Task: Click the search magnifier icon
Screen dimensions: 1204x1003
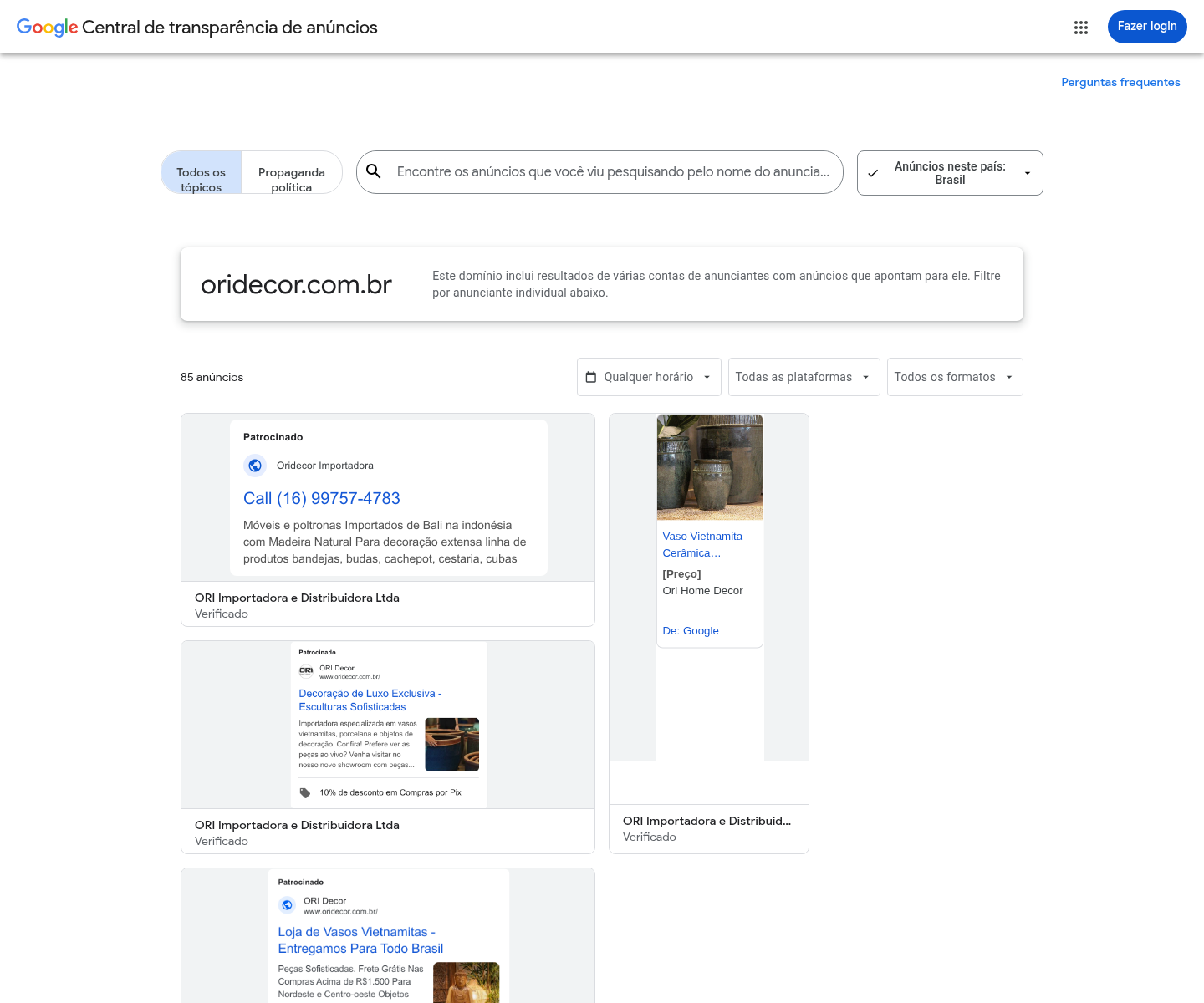Action: (x=374, y=171)
